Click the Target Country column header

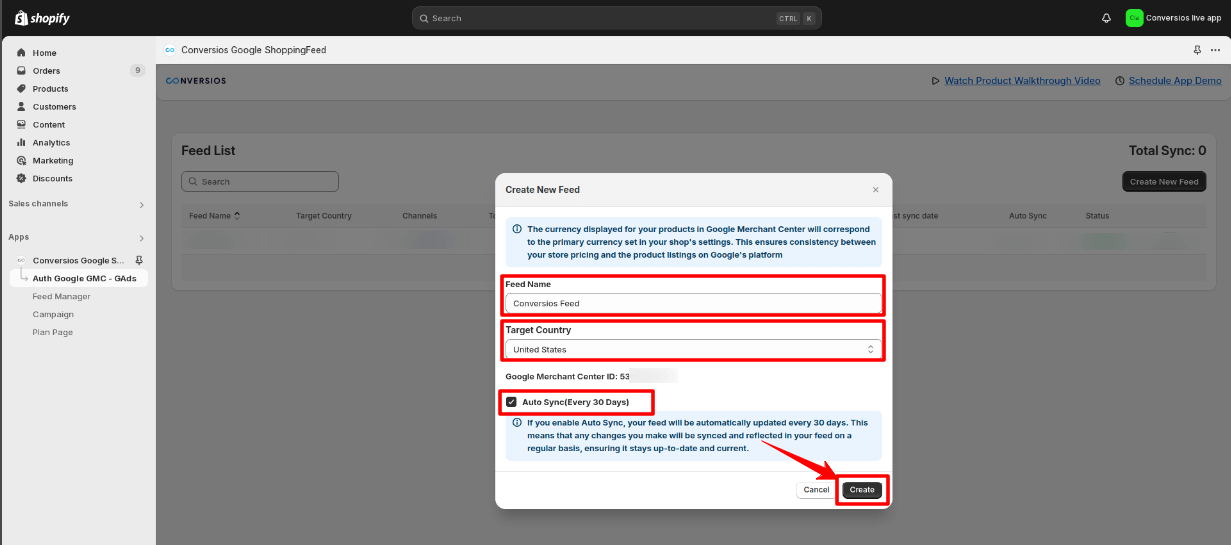324,216
